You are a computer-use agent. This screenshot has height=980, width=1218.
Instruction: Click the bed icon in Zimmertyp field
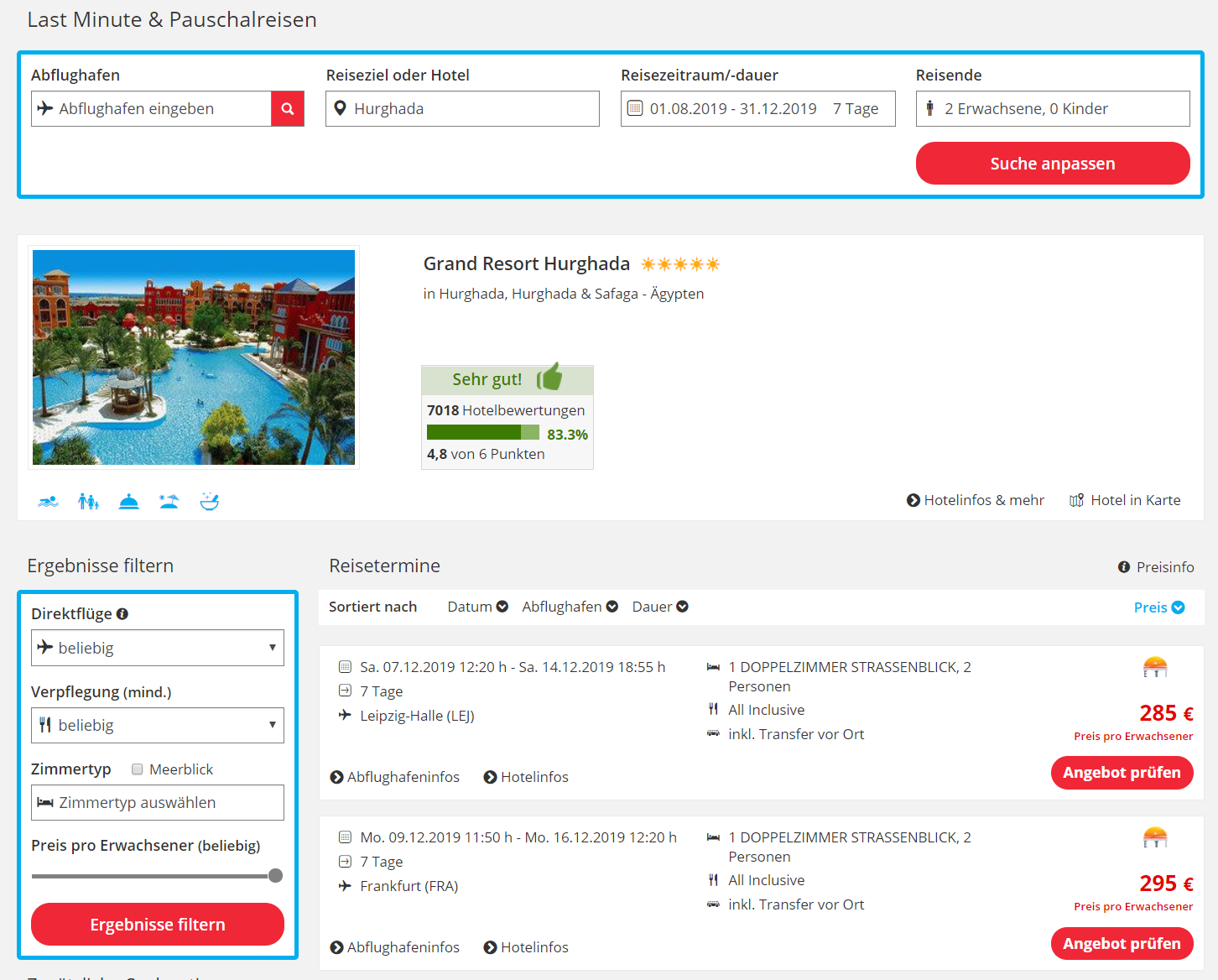pyautogui.click(x=45, y=803)
